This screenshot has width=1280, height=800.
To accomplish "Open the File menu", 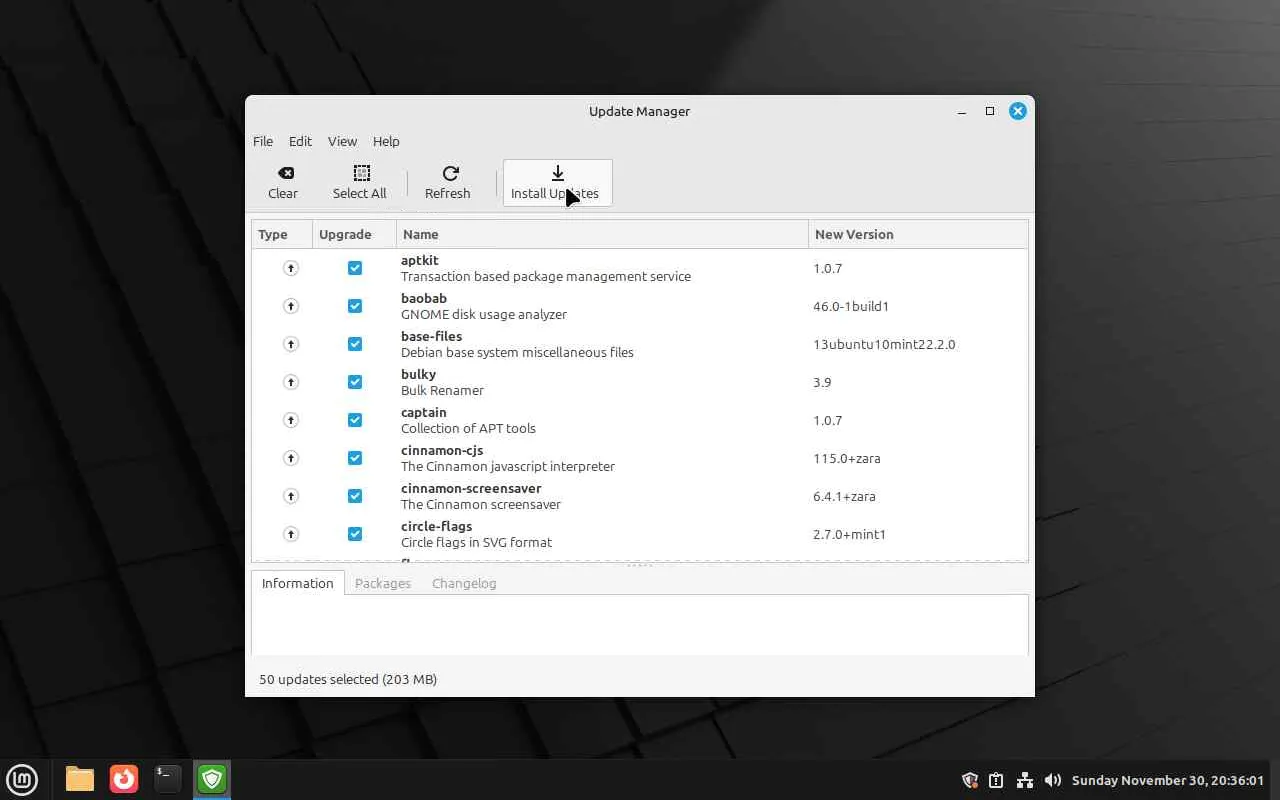I will pyautogui.click(x=263, y=141).
